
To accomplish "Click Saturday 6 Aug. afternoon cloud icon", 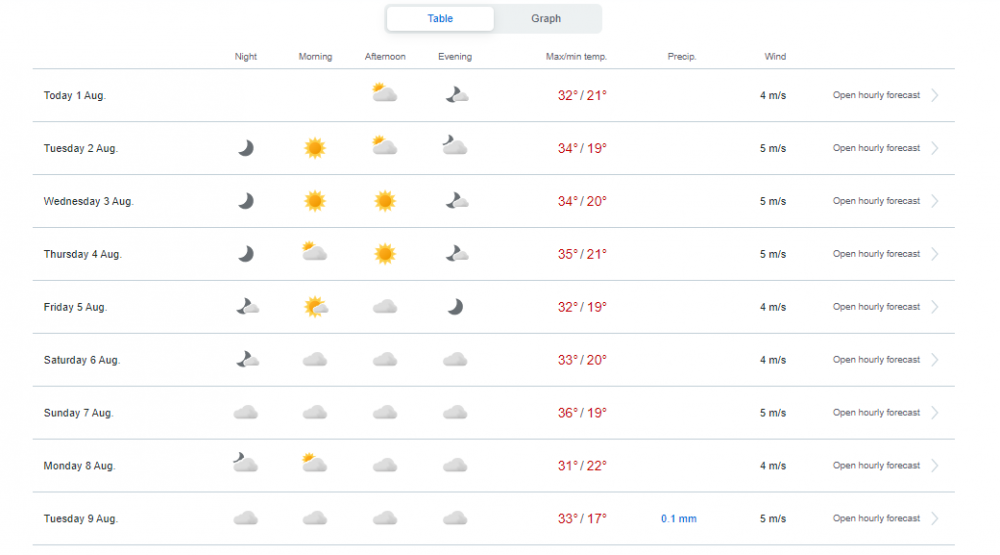I will coord(385,360).
